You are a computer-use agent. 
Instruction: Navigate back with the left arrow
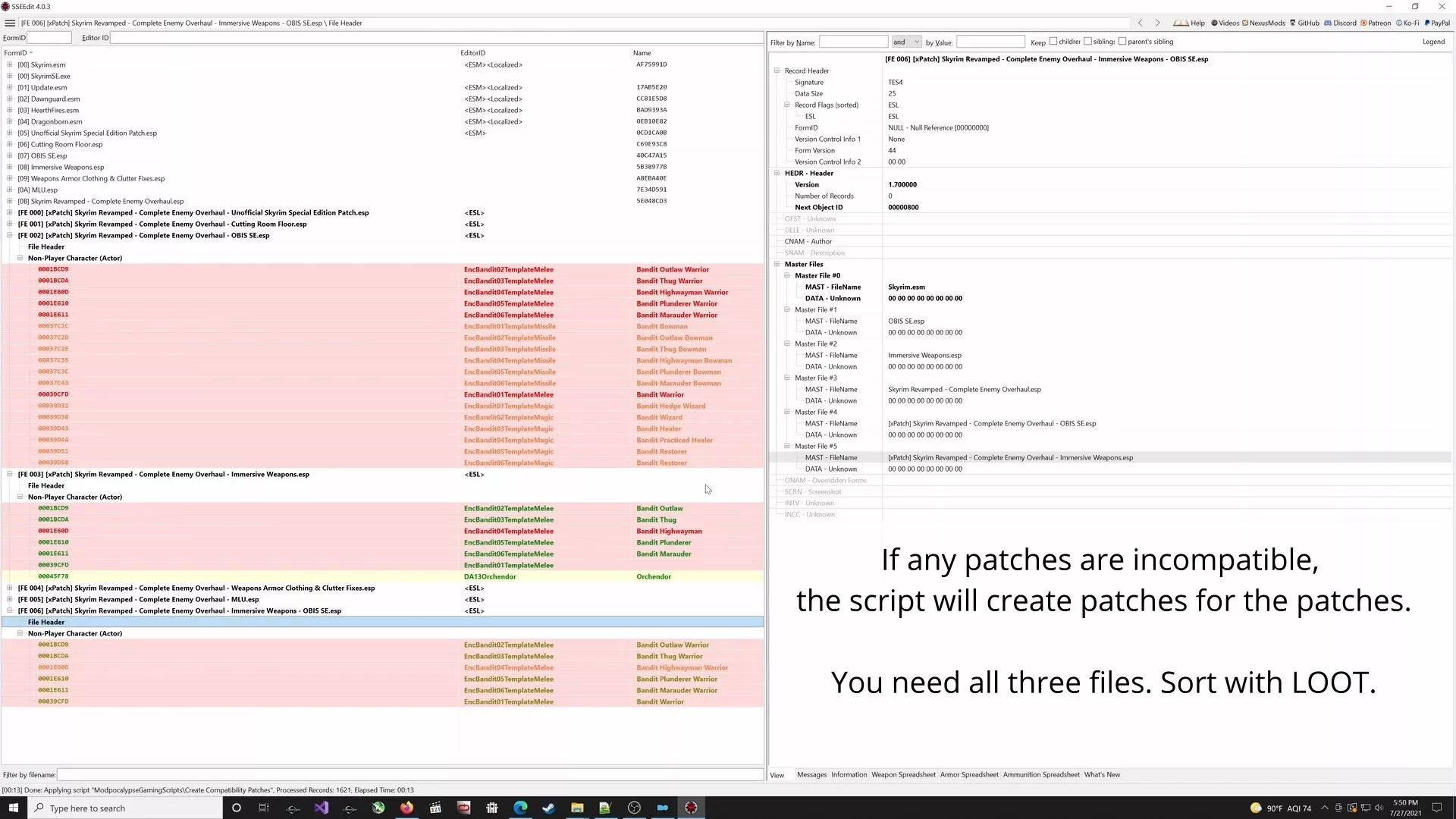click(x=1140, y=23)
